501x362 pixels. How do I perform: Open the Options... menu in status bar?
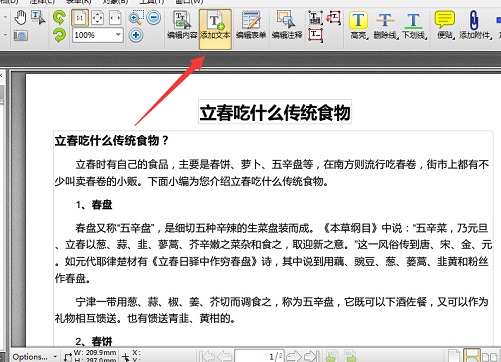(34, 357)
